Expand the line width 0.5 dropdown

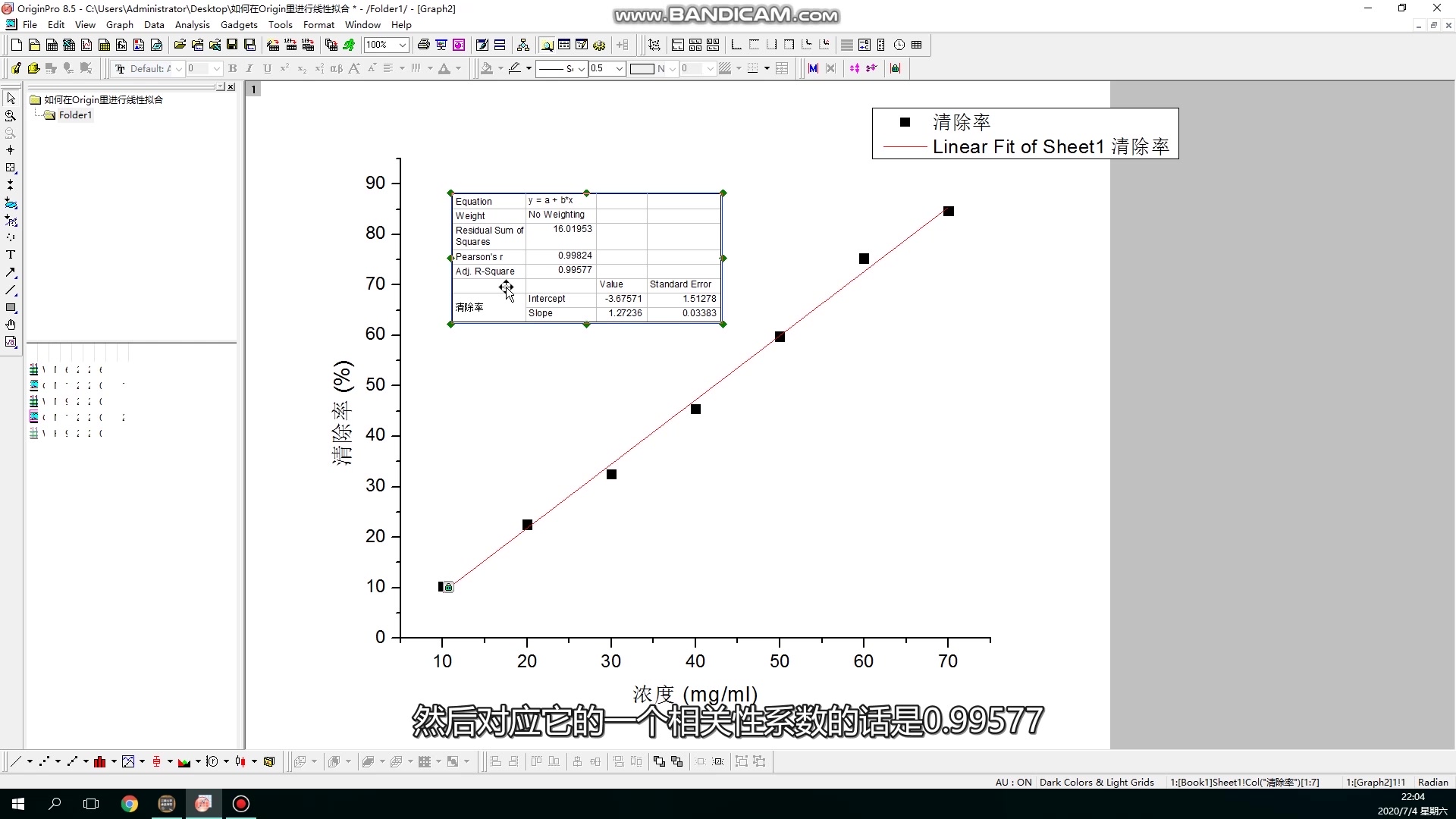point(619,69)
